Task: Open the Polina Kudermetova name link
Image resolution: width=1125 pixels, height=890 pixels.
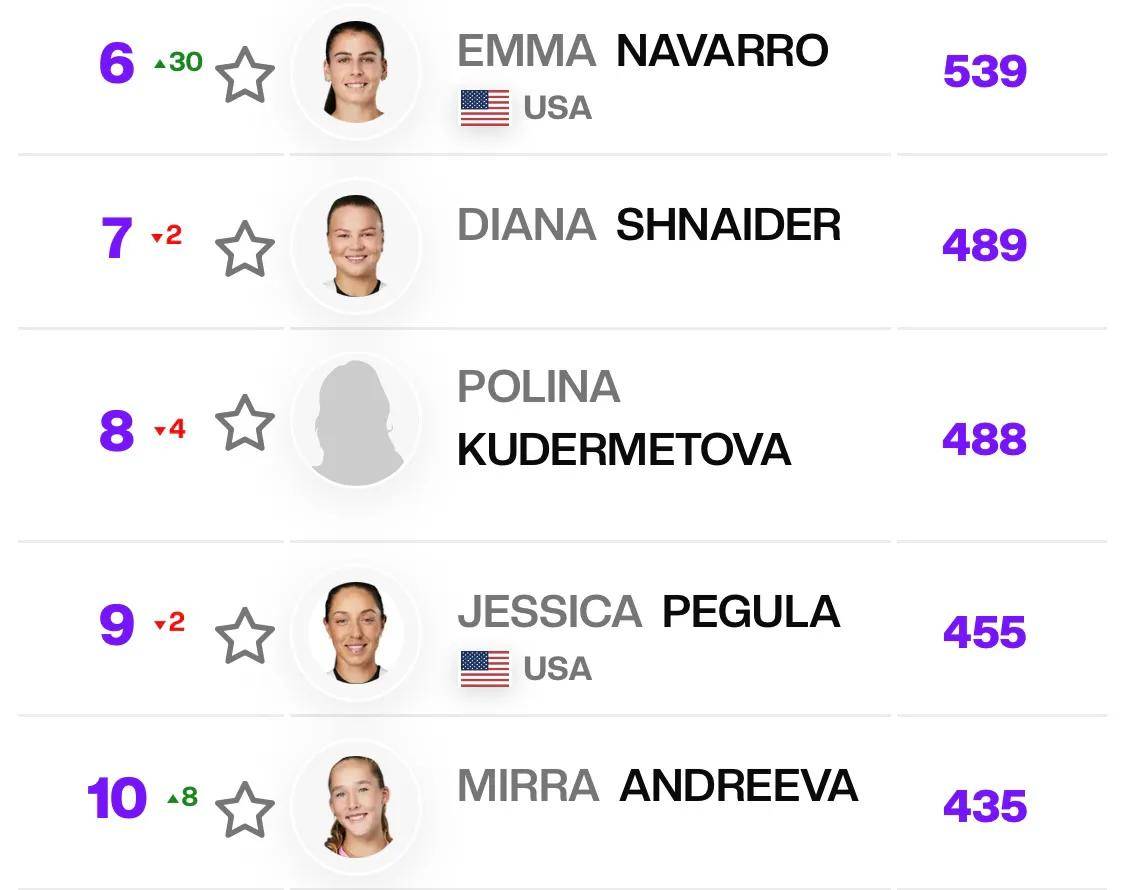Action: coord(623,420)
